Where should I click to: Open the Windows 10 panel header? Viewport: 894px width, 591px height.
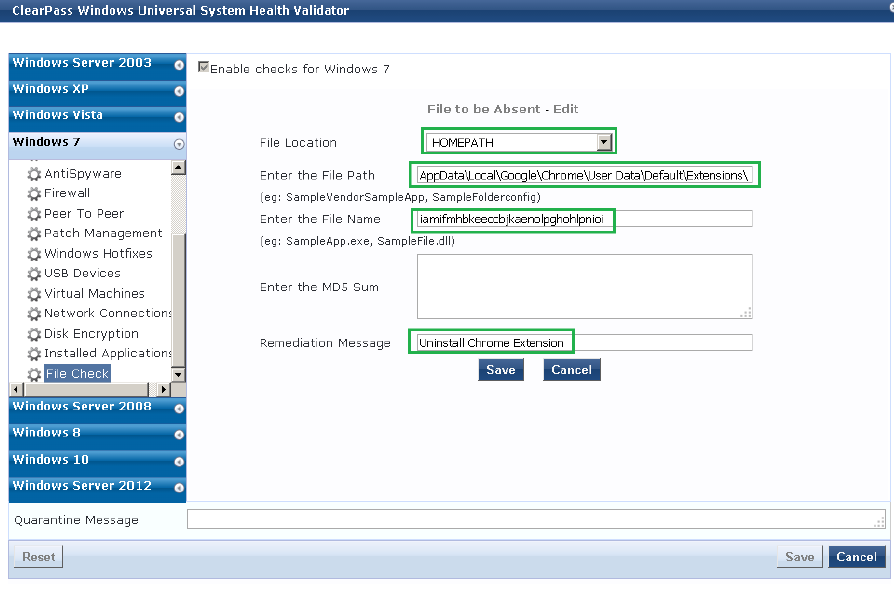tap(97, 462)
